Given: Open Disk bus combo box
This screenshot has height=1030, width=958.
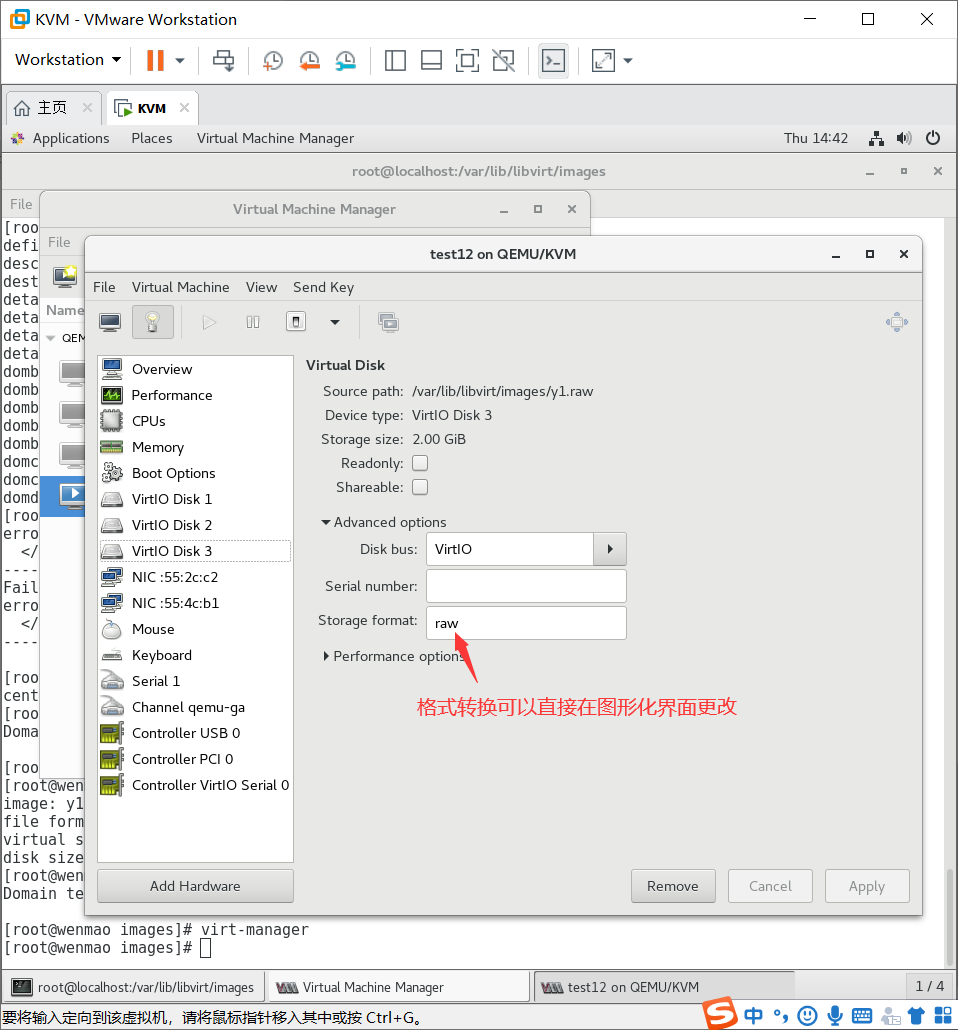Looking at the screenshot, I should pos(510,549).
